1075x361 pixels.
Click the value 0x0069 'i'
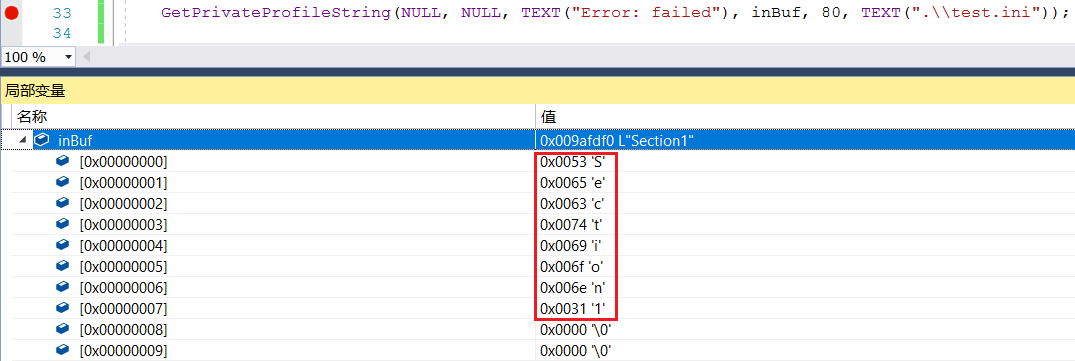(570, 245)
